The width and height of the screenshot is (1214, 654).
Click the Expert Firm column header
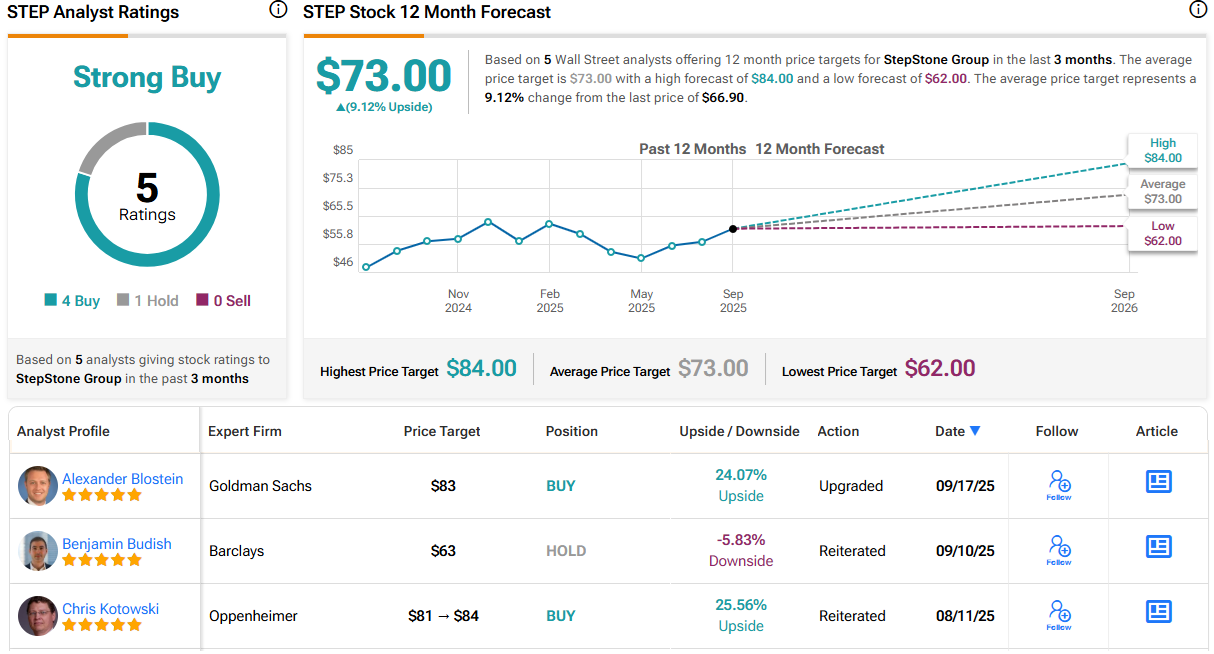point(245,431)
